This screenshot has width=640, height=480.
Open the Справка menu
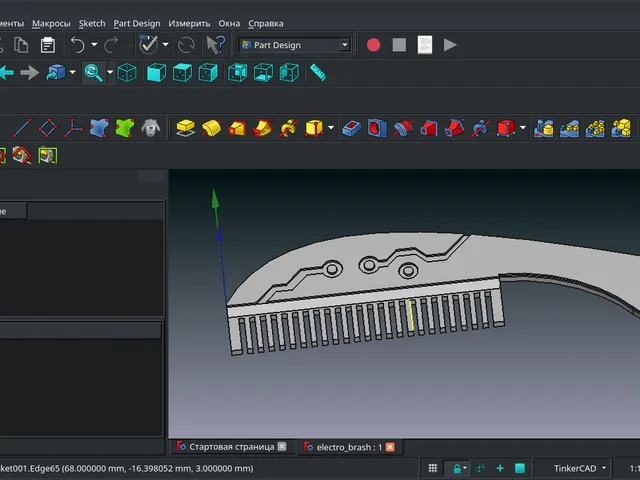[266, 24]
